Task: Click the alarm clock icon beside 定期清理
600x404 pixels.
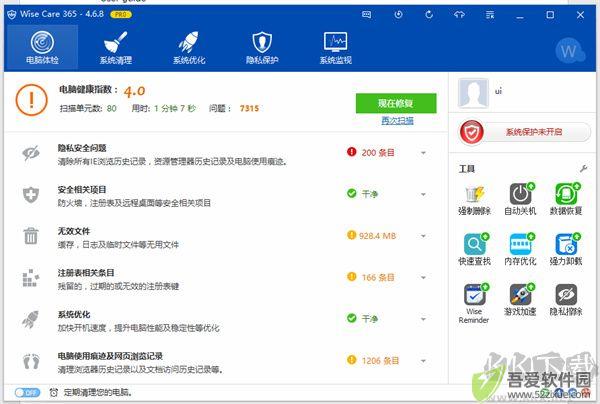Action: (54, 393)
